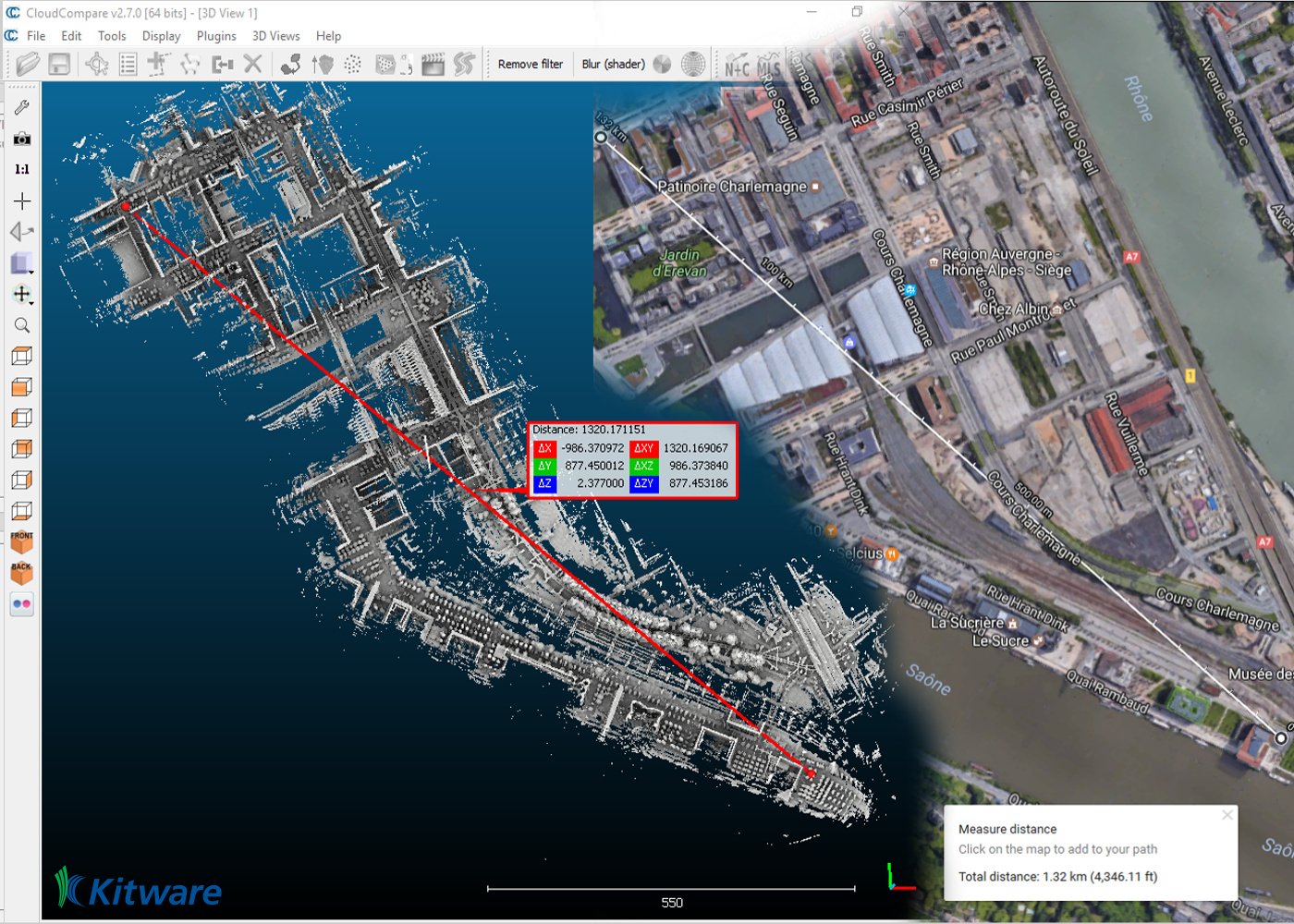Set the FRONT view cube icon
This screenshot has height=924, width=1294.
pos(22,541)
